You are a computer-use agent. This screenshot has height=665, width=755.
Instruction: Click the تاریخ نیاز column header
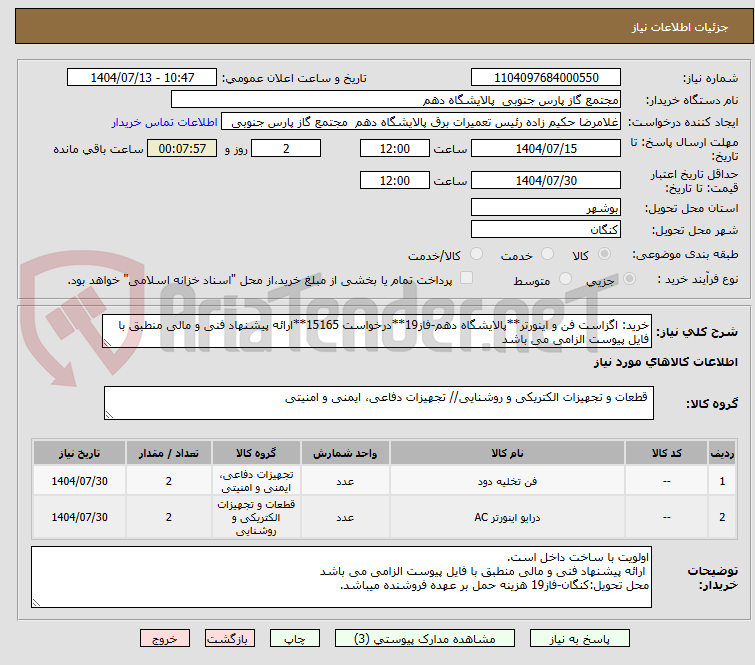click(79, 453)
